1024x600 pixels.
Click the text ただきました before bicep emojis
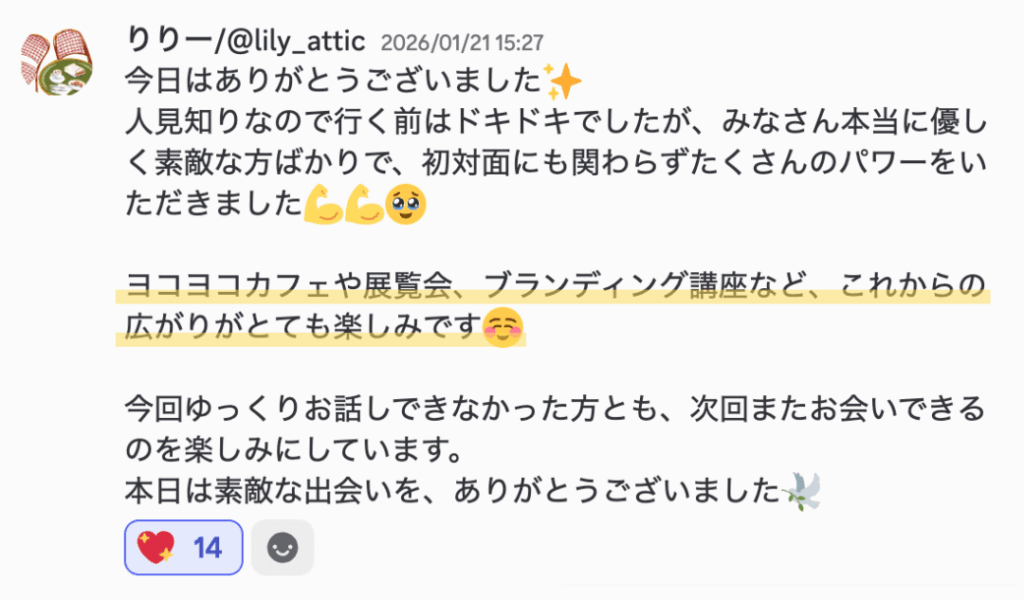coord(214,204)
